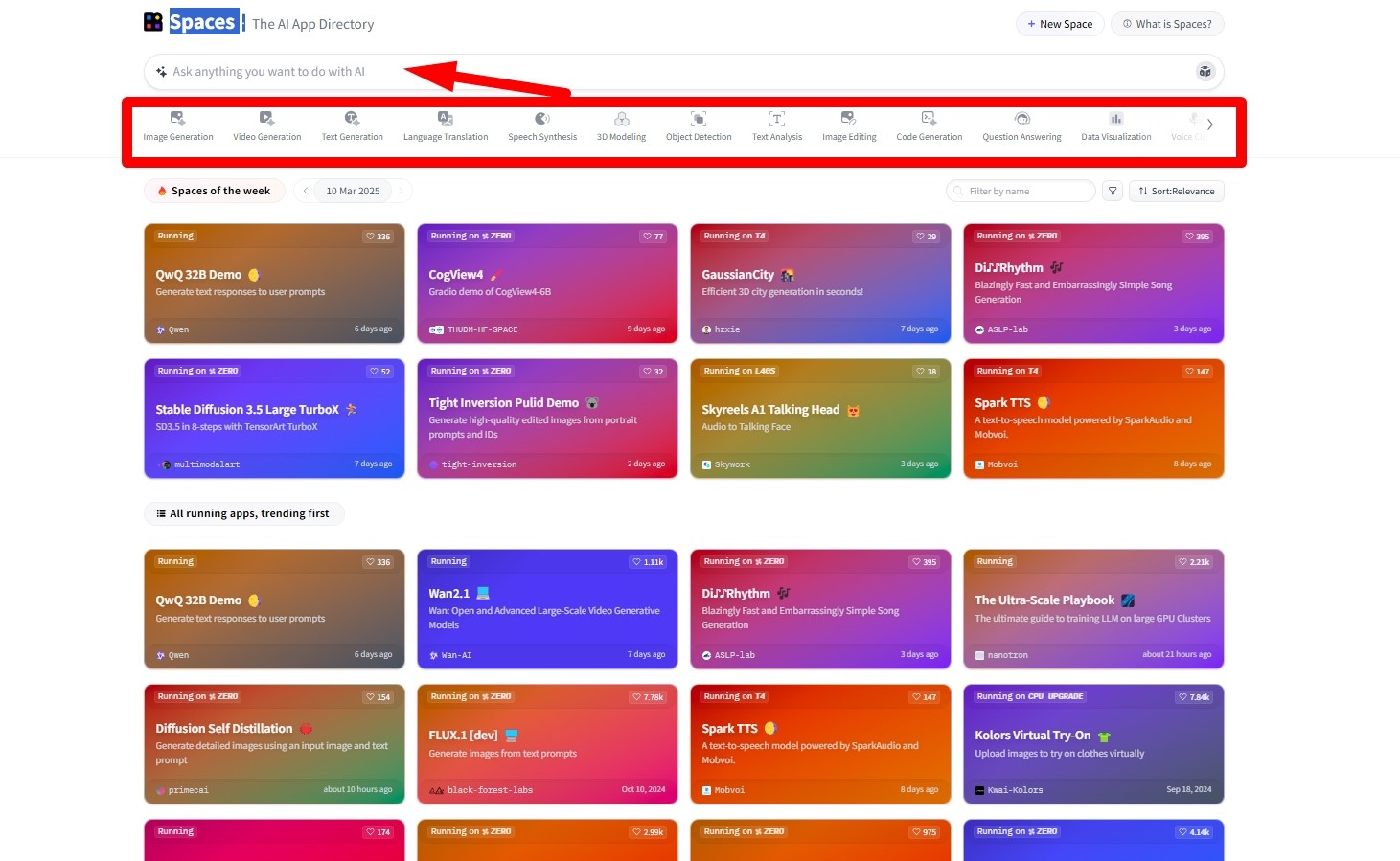Select Language Translation category
This screenshot has width=1400, height=861.
click(446, 125)
